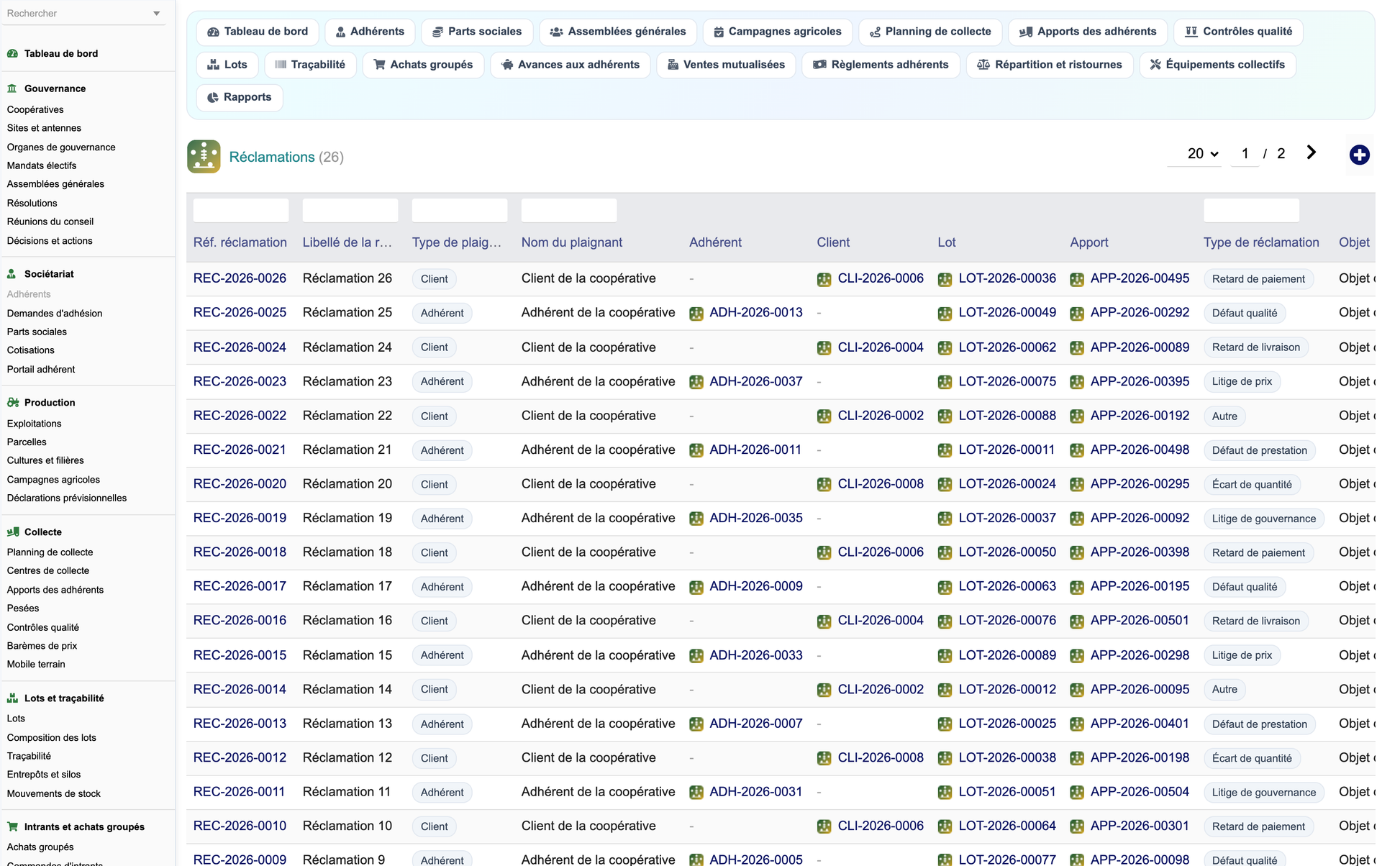This screenshot has height=866, width=1400.
Task: Click the Sociétariat section icon in sidebar
Action: click(12, 274)
